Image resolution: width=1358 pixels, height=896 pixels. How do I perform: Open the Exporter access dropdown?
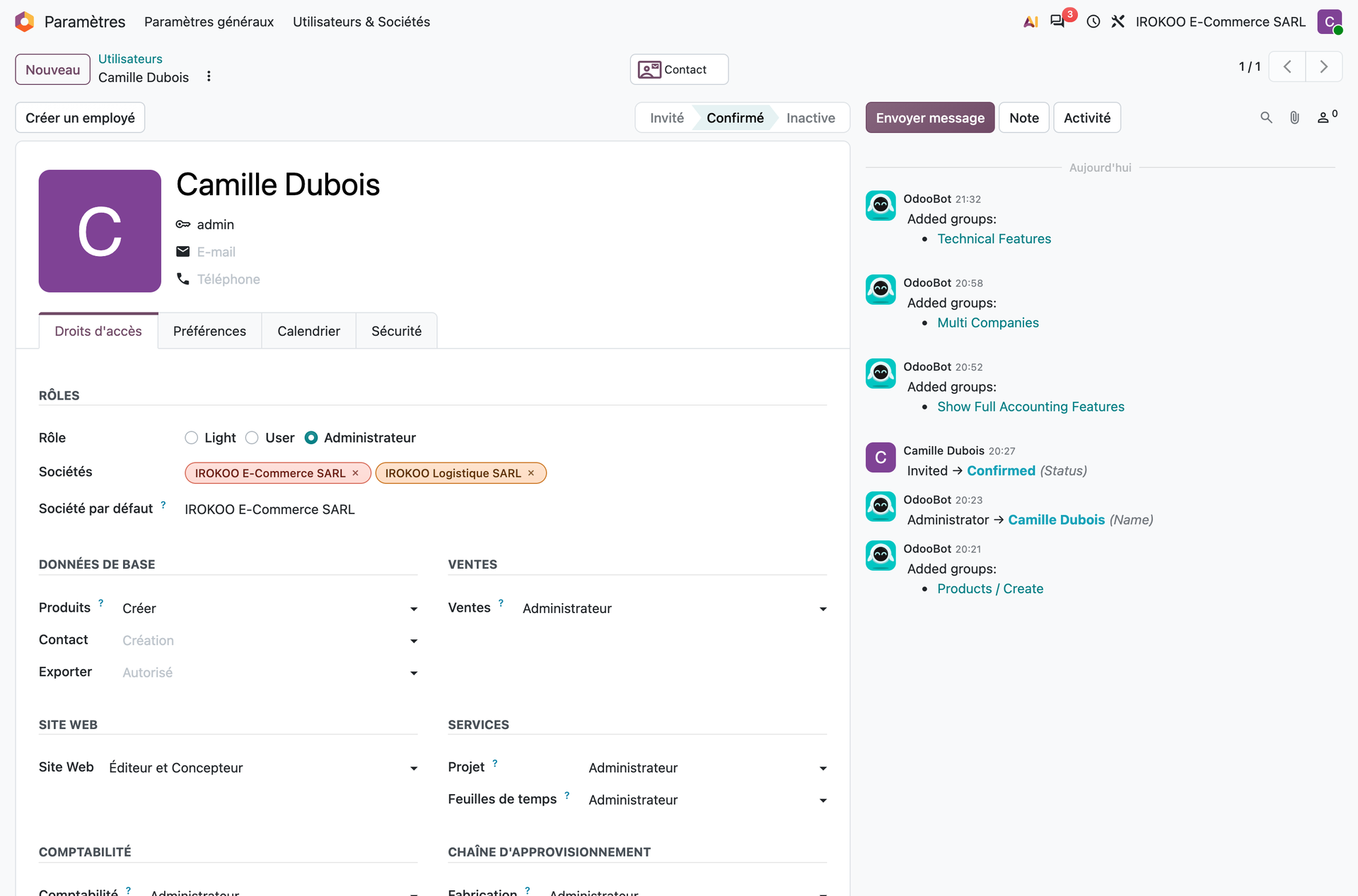click(x=270, y=672)
